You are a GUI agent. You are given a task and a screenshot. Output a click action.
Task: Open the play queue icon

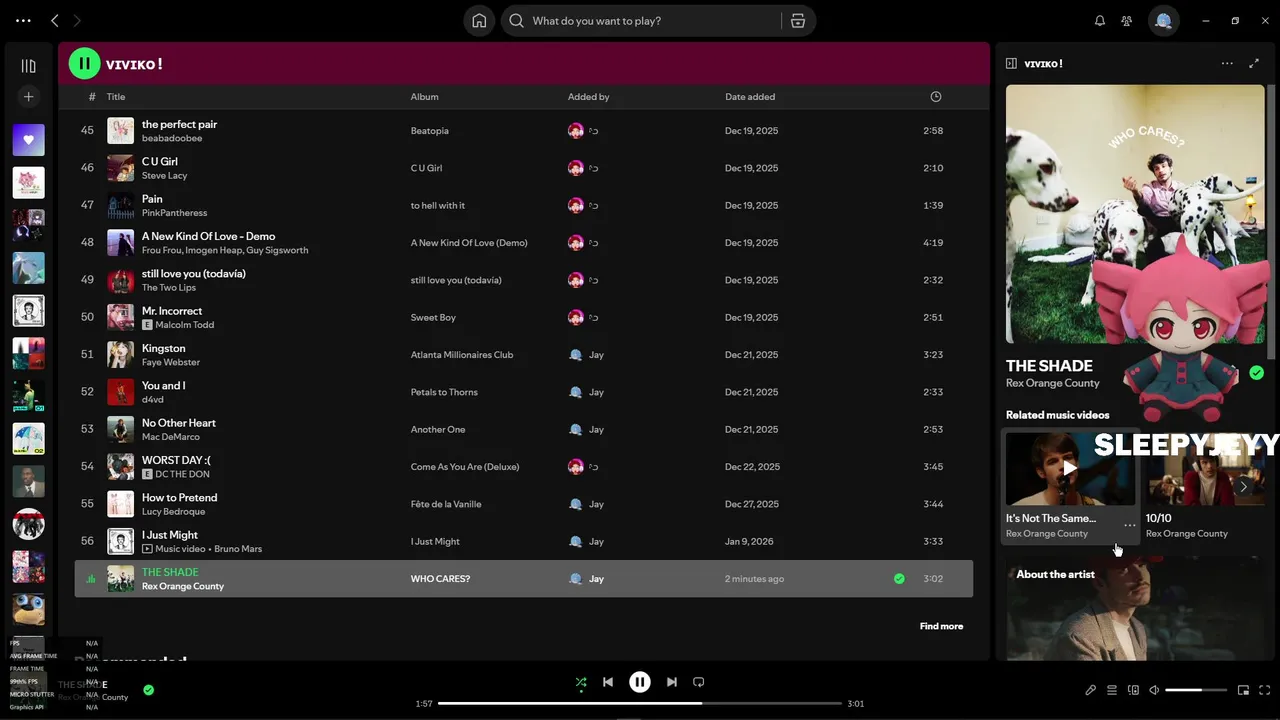tap(1112, 690)
